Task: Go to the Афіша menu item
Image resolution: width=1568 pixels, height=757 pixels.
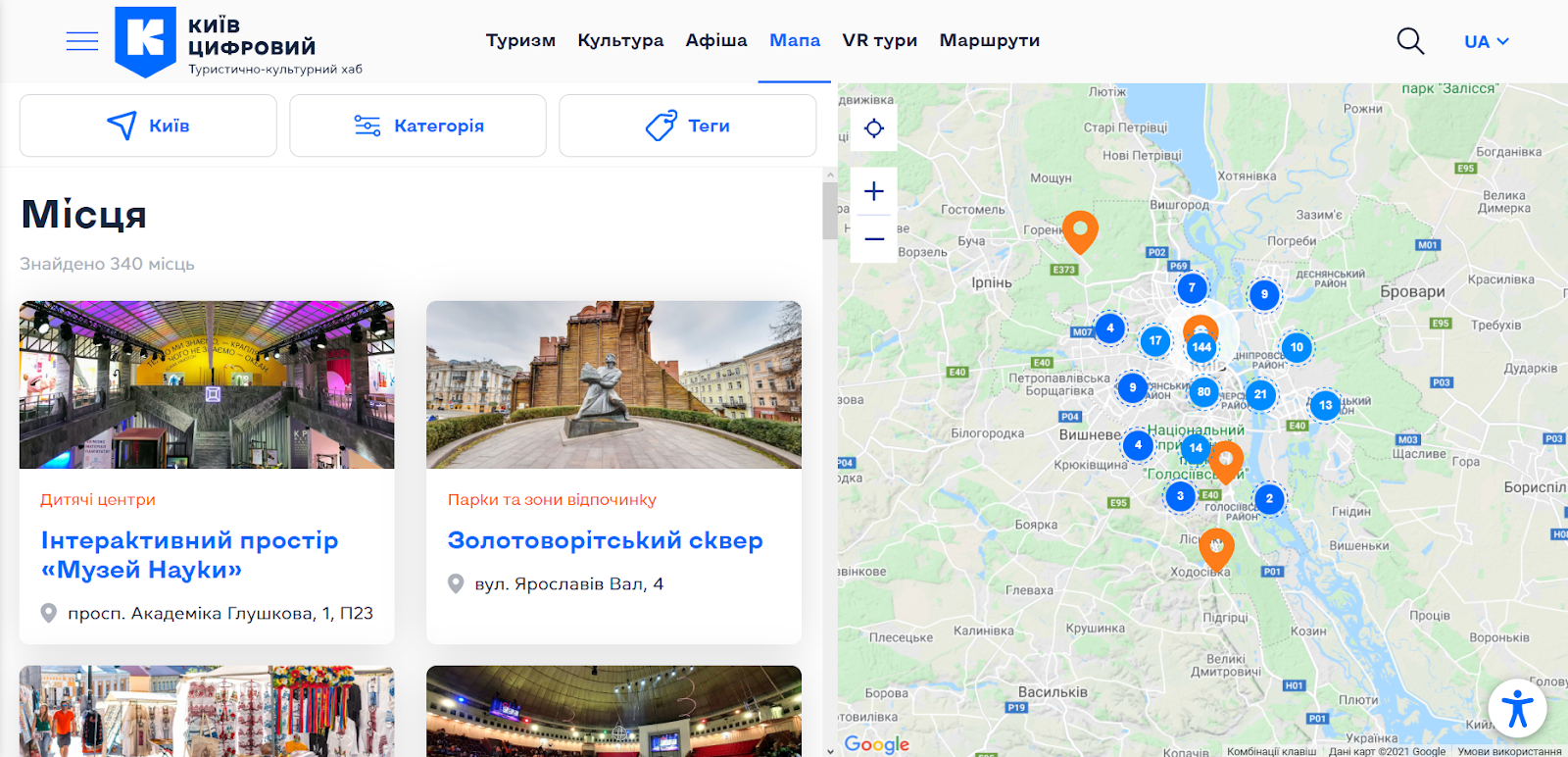Action: point(716,40)
